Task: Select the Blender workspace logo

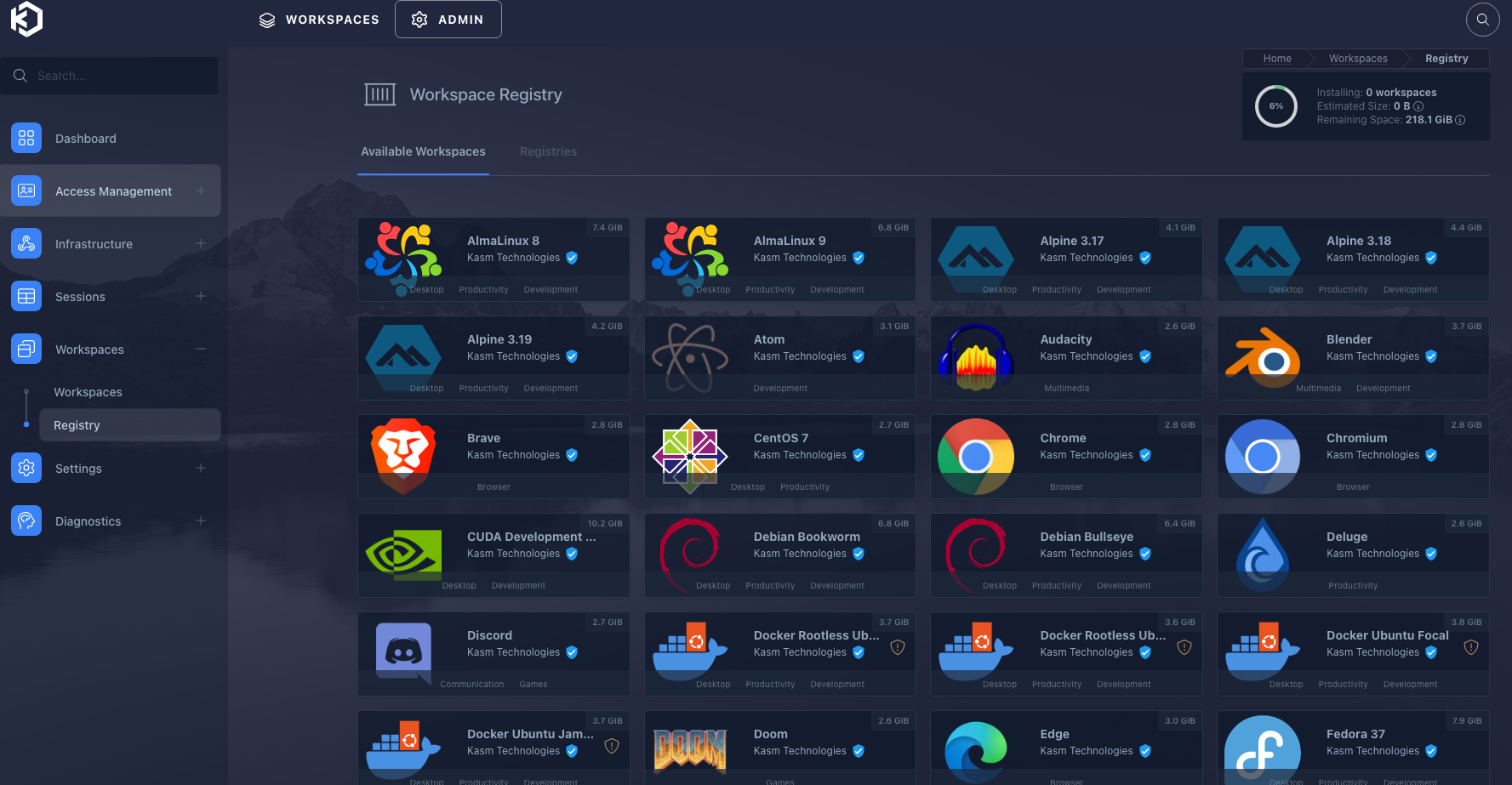Action: click(1263, 357)
